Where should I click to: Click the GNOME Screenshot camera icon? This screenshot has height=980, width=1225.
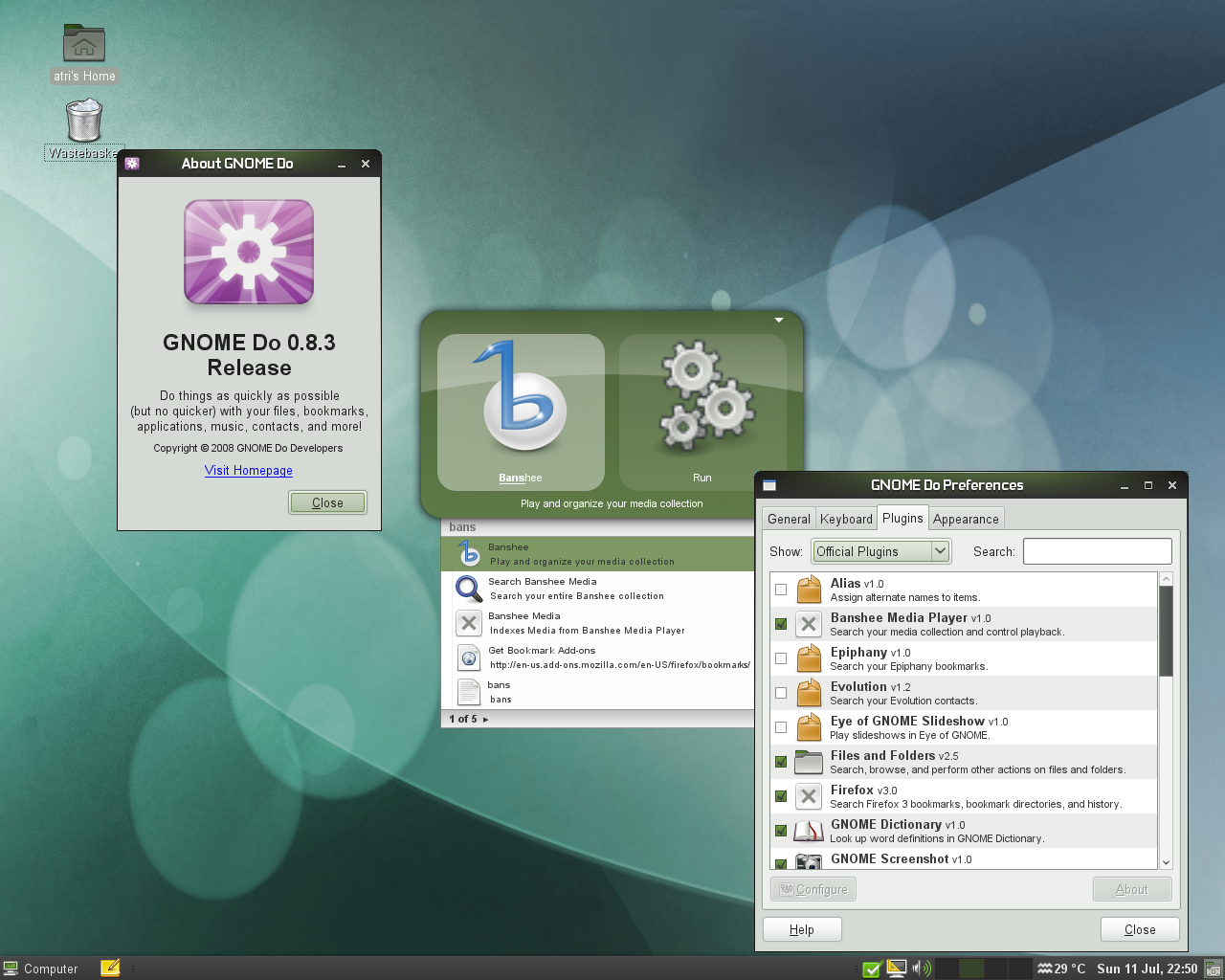[810, 861]
